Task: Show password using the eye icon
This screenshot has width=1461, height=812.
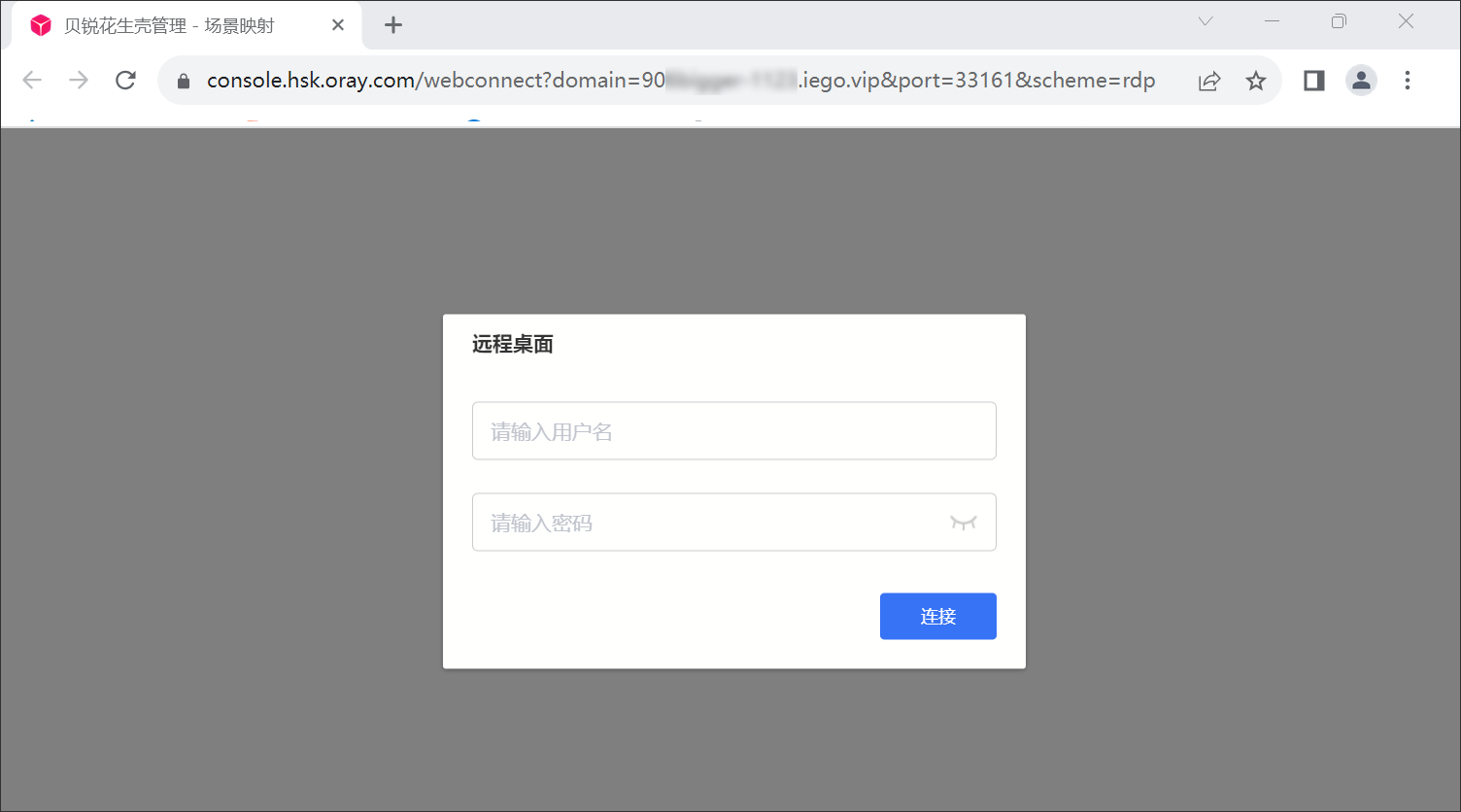Action: point(963,523)
